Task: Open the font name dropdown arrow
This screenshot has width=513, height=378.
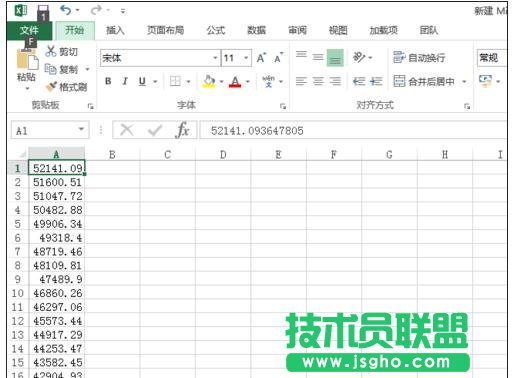Action: pos(215,58)
